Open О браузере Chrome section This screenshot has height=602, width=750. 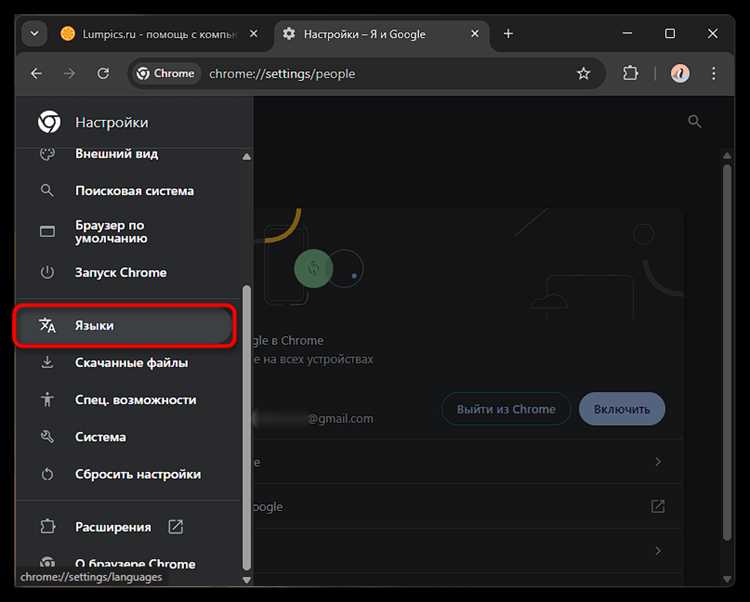pos(128,563)
